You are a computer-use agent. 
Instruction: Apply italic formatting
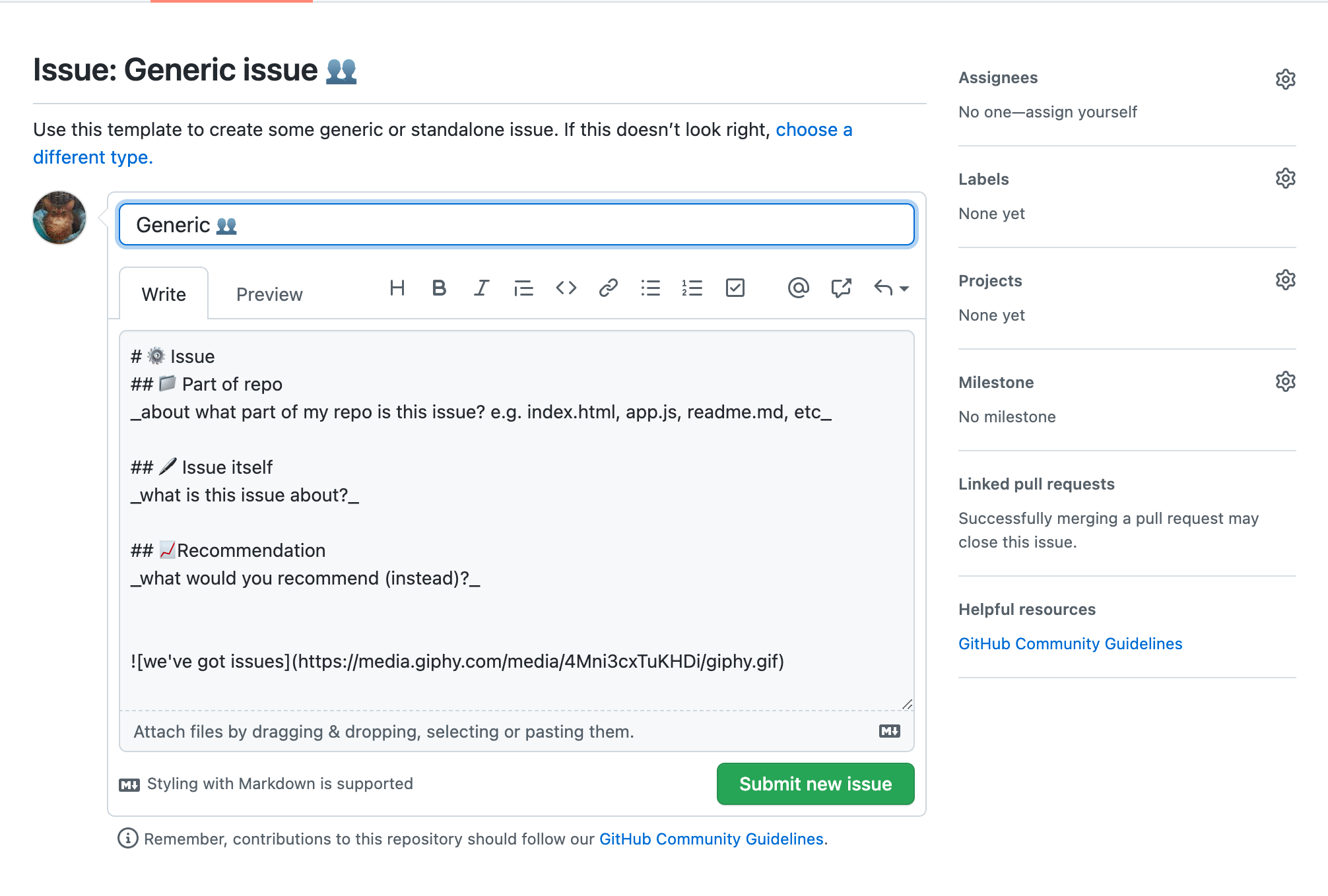[481, 288]
